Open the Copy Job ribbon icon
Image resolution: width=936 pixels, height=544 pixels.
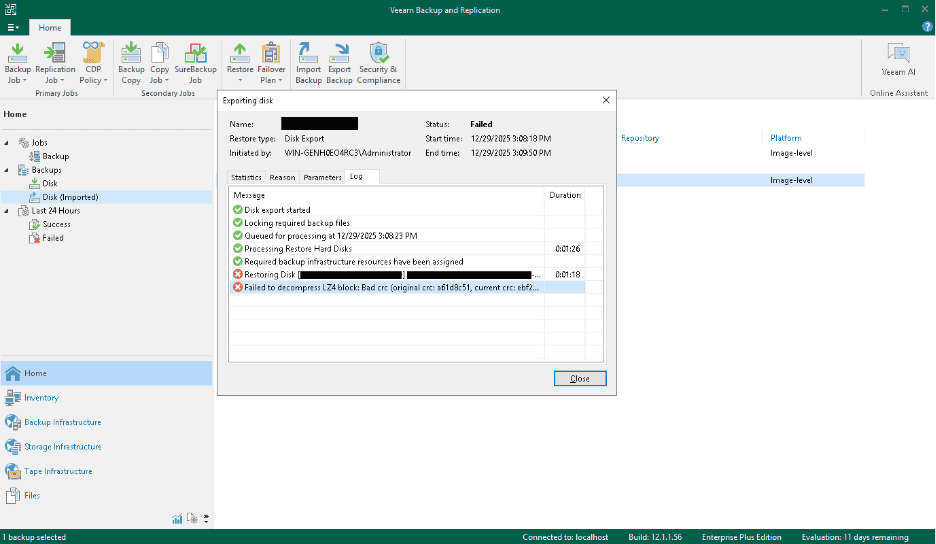159,63
